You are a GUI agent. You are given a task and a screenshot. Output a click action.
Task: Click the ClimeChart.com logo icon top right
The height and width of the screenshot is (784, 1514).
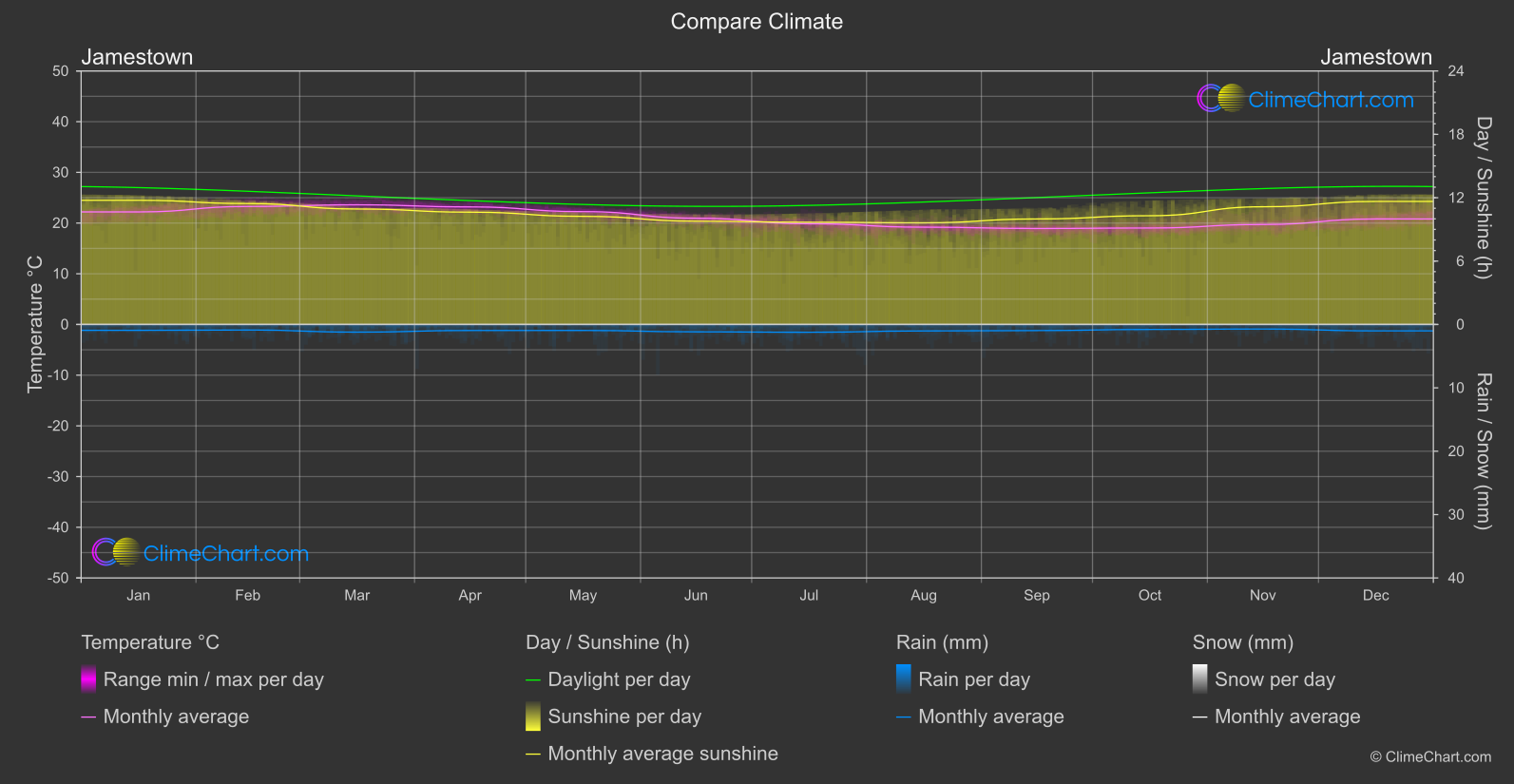pyautogui.click(x=1221, y=98)
